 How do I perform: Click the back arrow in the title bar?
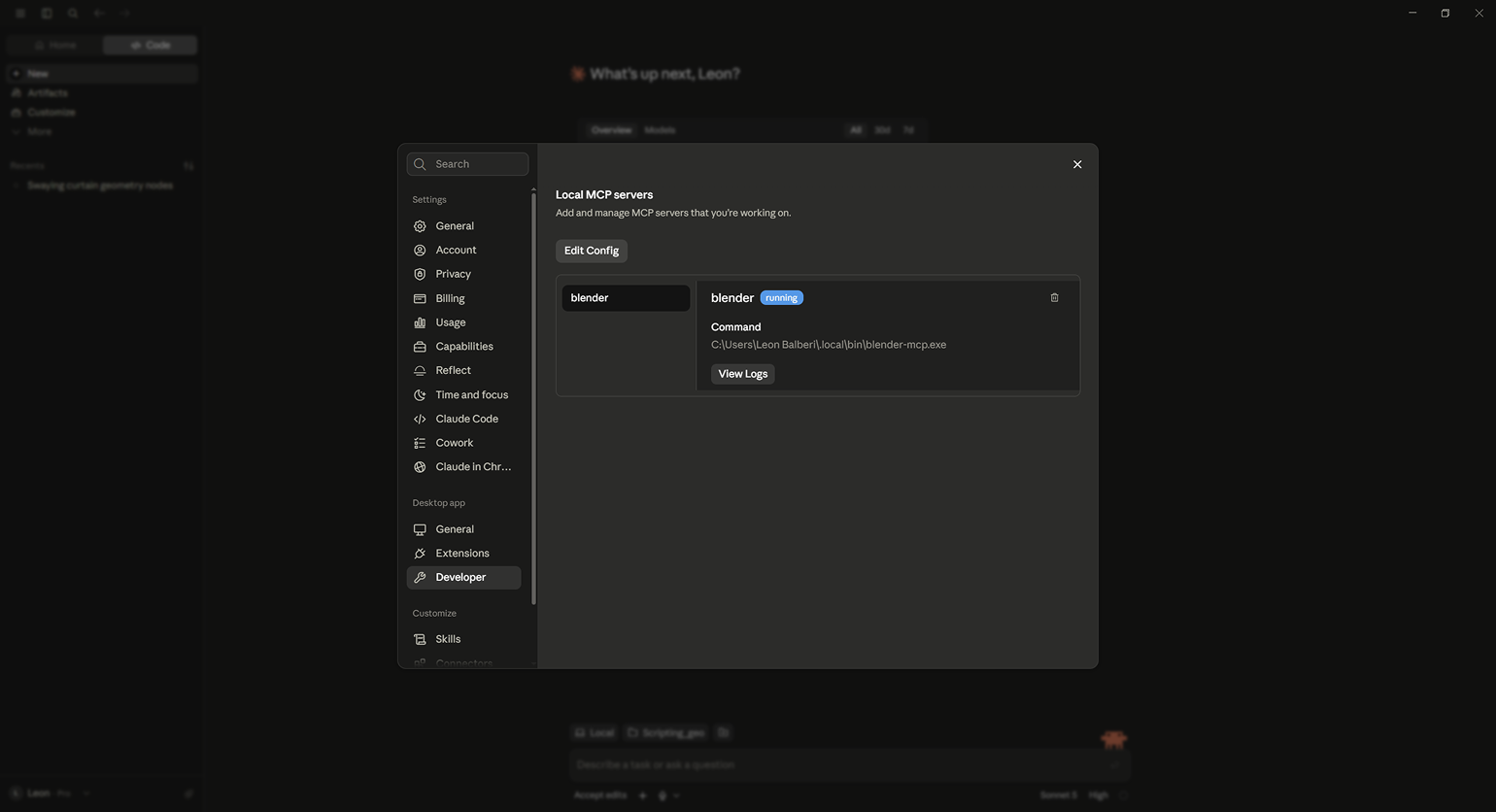coord(99,14)
